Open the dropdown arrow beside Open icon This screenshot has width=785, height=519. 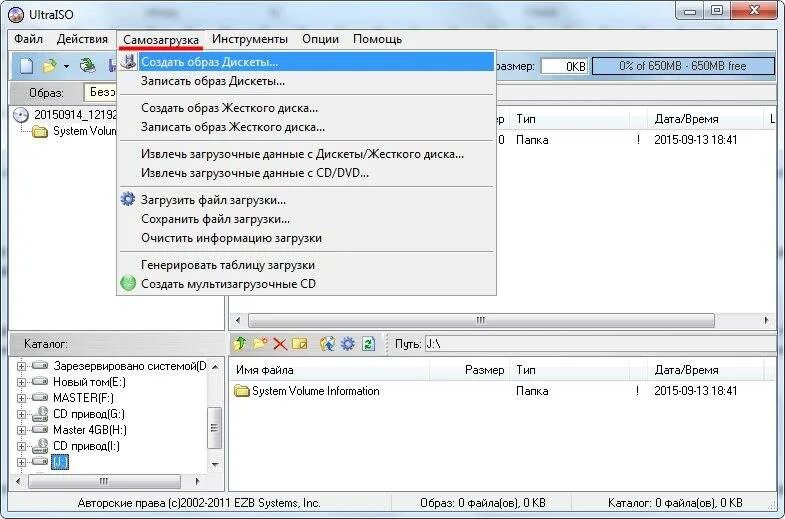click(x=66, y=66)
